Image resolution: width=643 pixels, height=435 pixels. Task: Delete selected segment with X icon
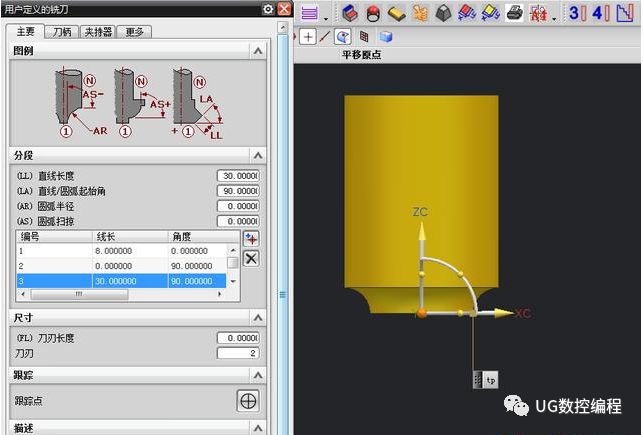251,259
